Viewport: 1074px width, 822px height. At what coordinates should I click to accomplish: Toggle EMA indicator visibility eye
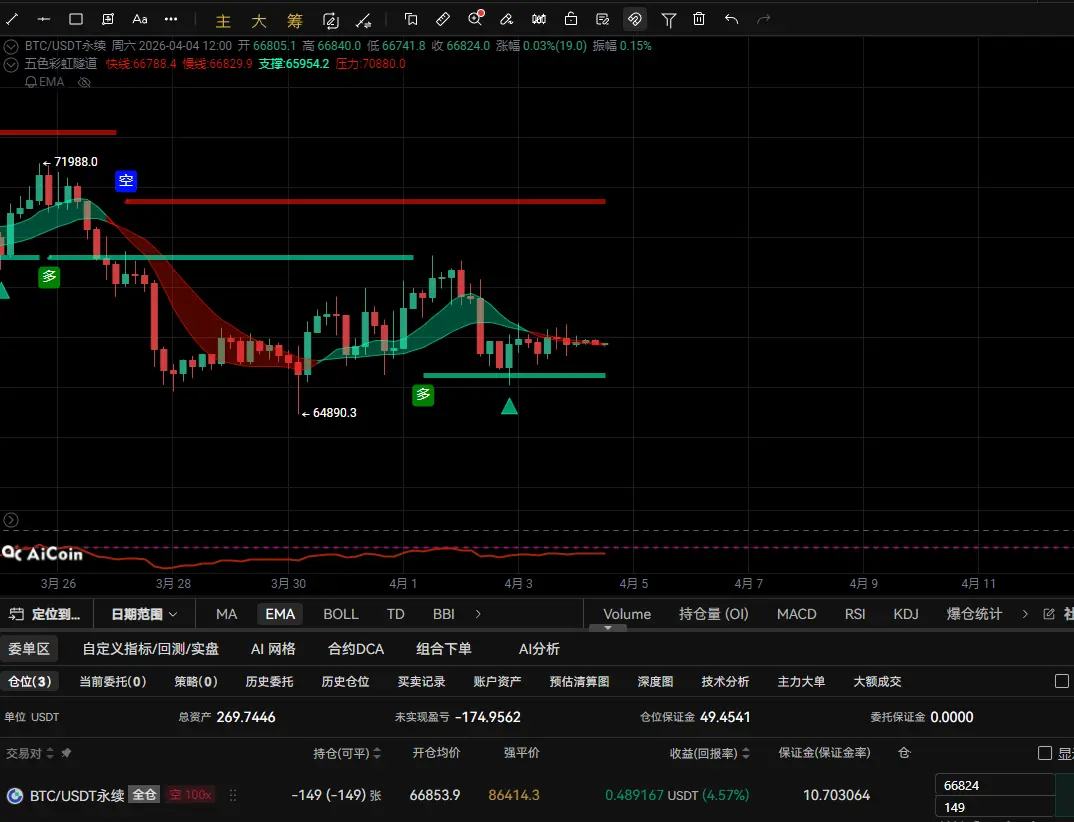tap(84, 82)
